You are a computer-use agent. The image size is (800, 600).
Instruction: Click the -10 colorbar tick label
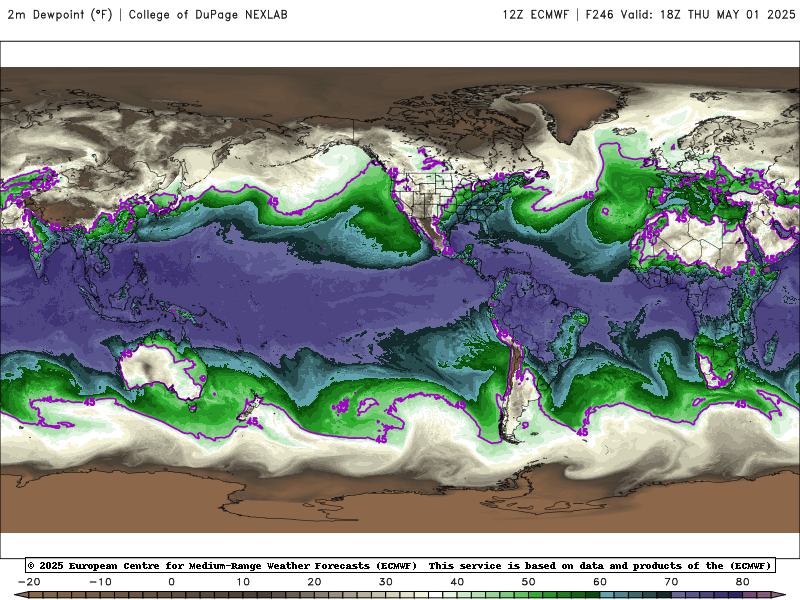[100, 582]
